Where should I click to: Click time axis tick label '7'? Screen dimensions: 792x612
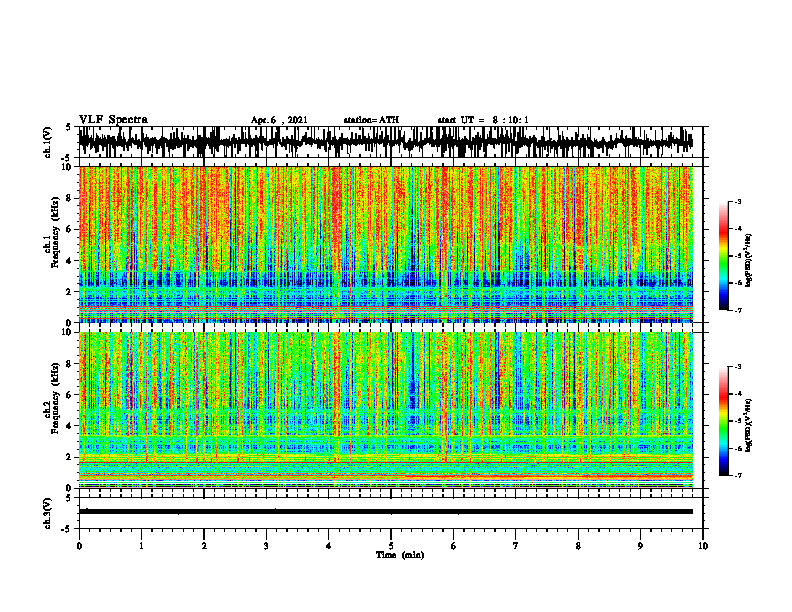tap(516, 546)
